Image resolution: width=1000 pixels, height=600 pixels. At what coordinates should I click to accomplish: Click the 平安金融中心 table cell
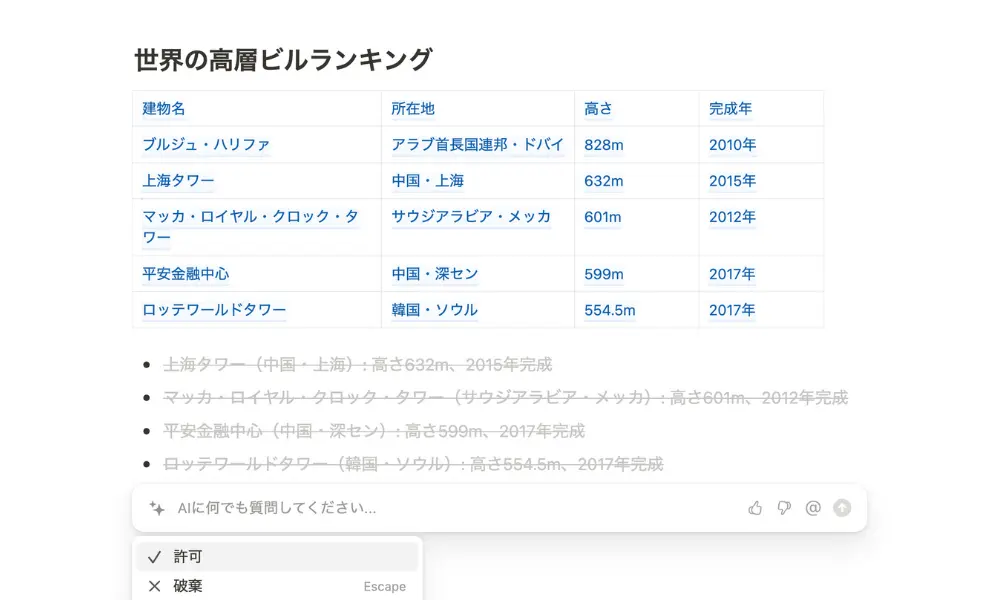click(x=257, y=274)
